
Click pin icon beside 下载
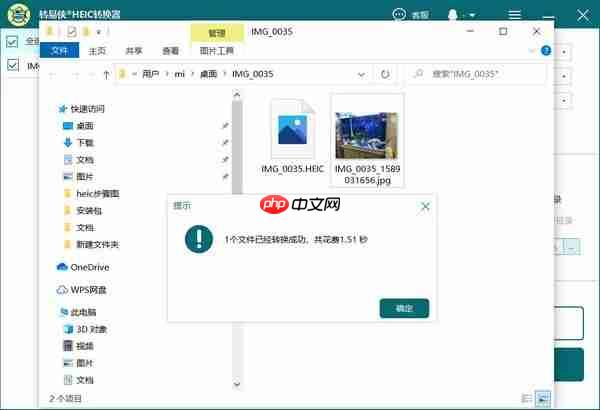coord(225,142)
